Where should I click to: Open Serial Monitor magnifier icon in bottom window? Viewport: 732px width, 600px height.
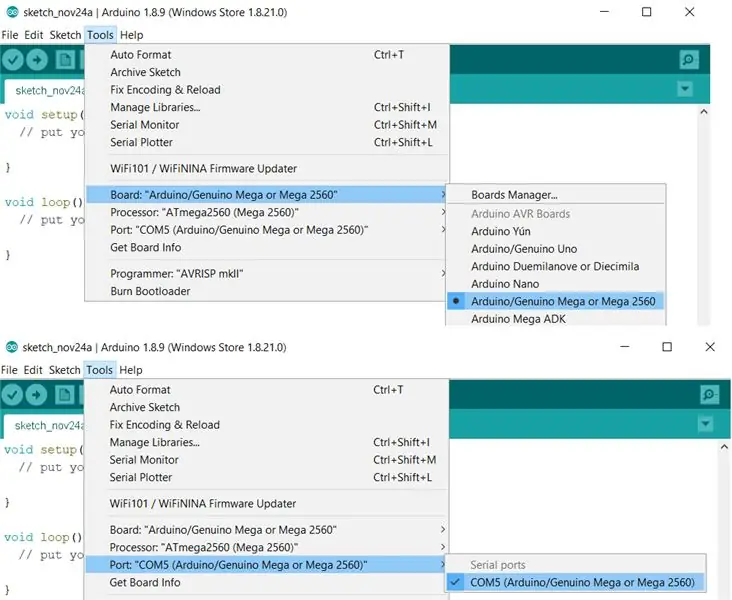coord(710,395)
